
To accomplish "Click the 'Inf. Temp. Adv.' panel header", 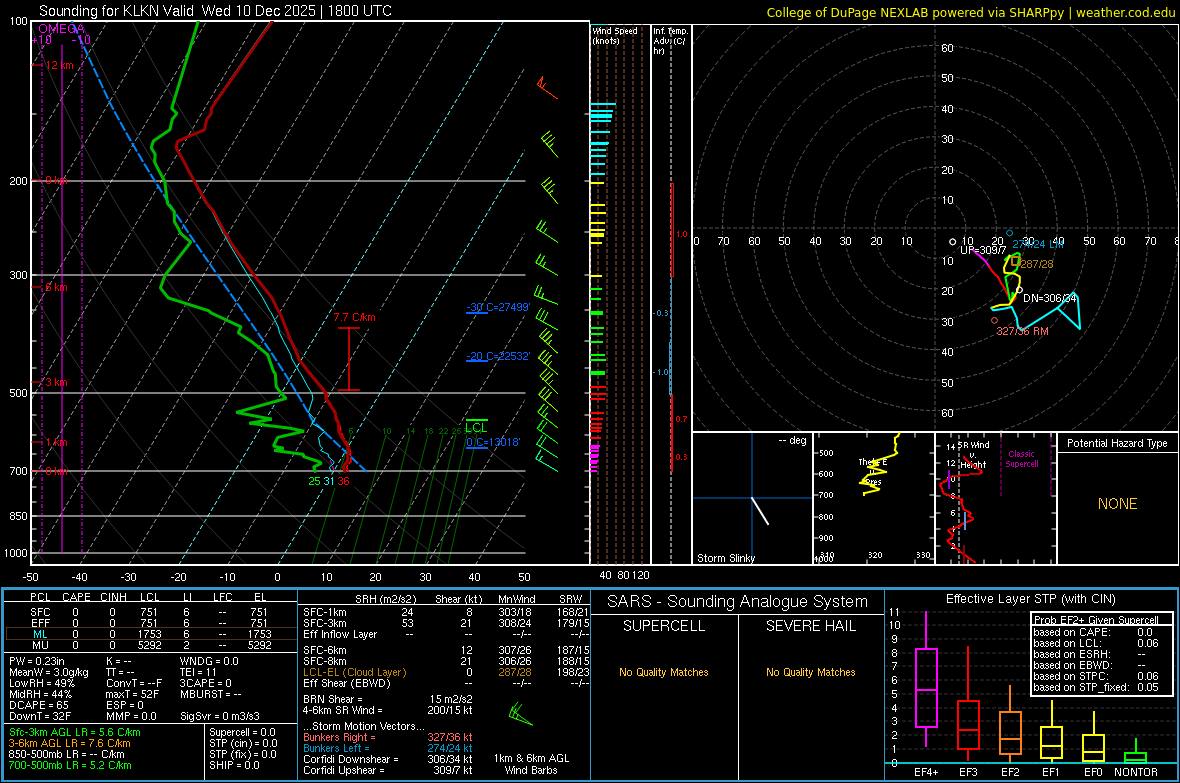I will pyautogui.click(x=670, y=41).
